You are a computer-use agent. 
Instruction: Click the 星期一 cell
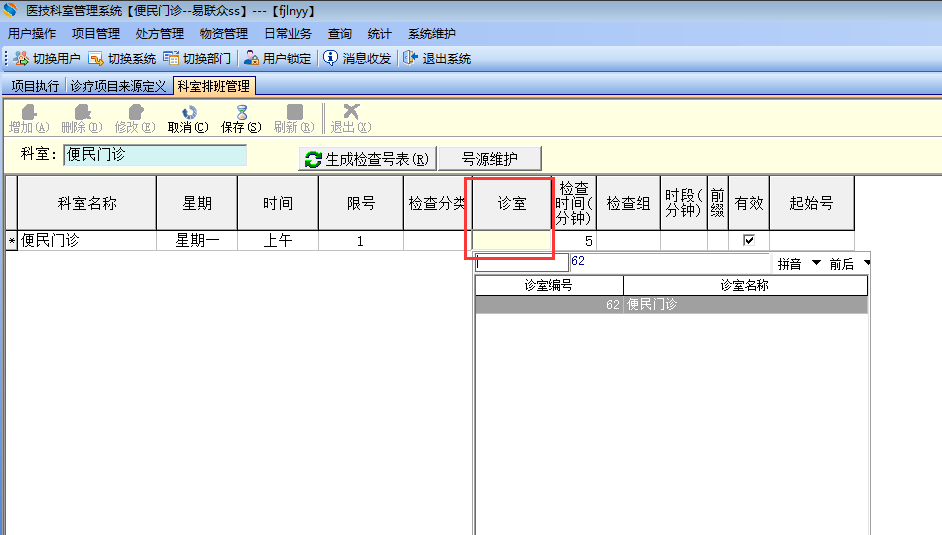pyautogui.click(x=197, y=241)
